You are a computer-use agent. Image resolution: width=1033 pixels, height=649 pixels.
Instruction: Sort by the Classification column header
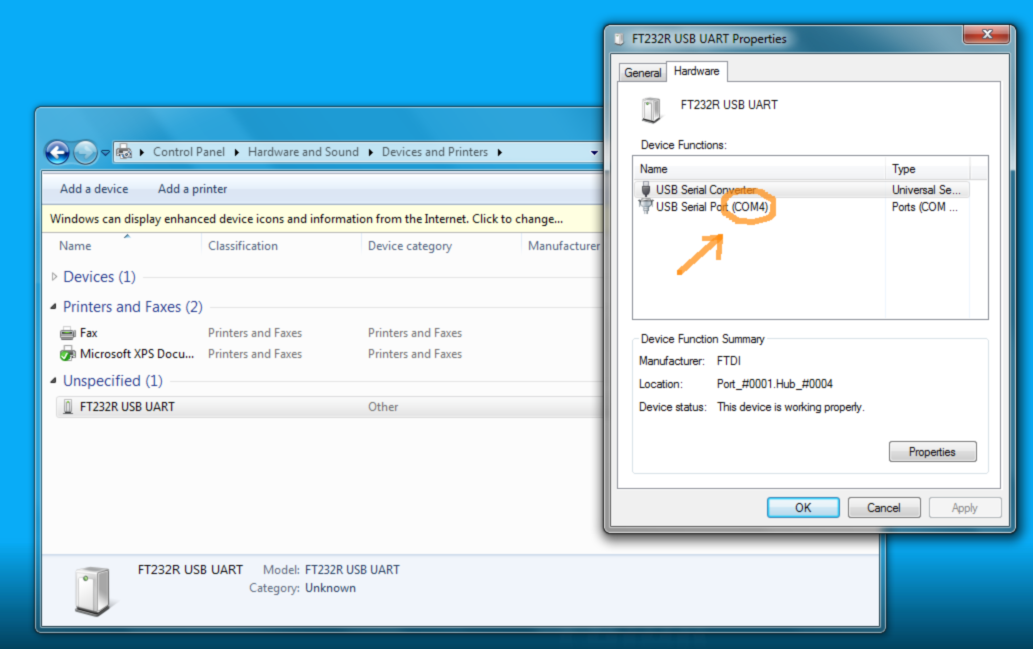click(243, 246)
